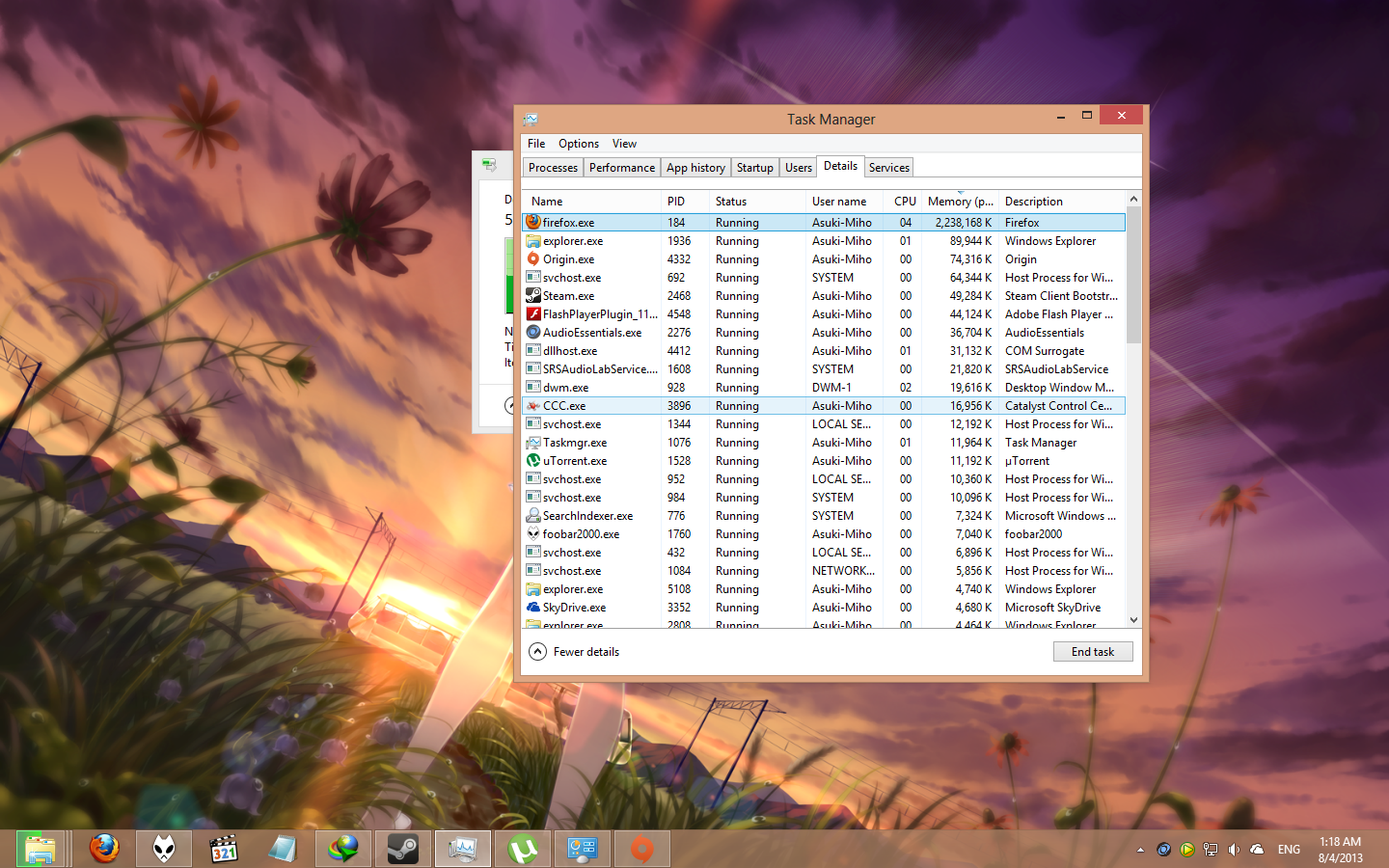Switch to the App history tab

pyautogui.click(x=695, y=168)
